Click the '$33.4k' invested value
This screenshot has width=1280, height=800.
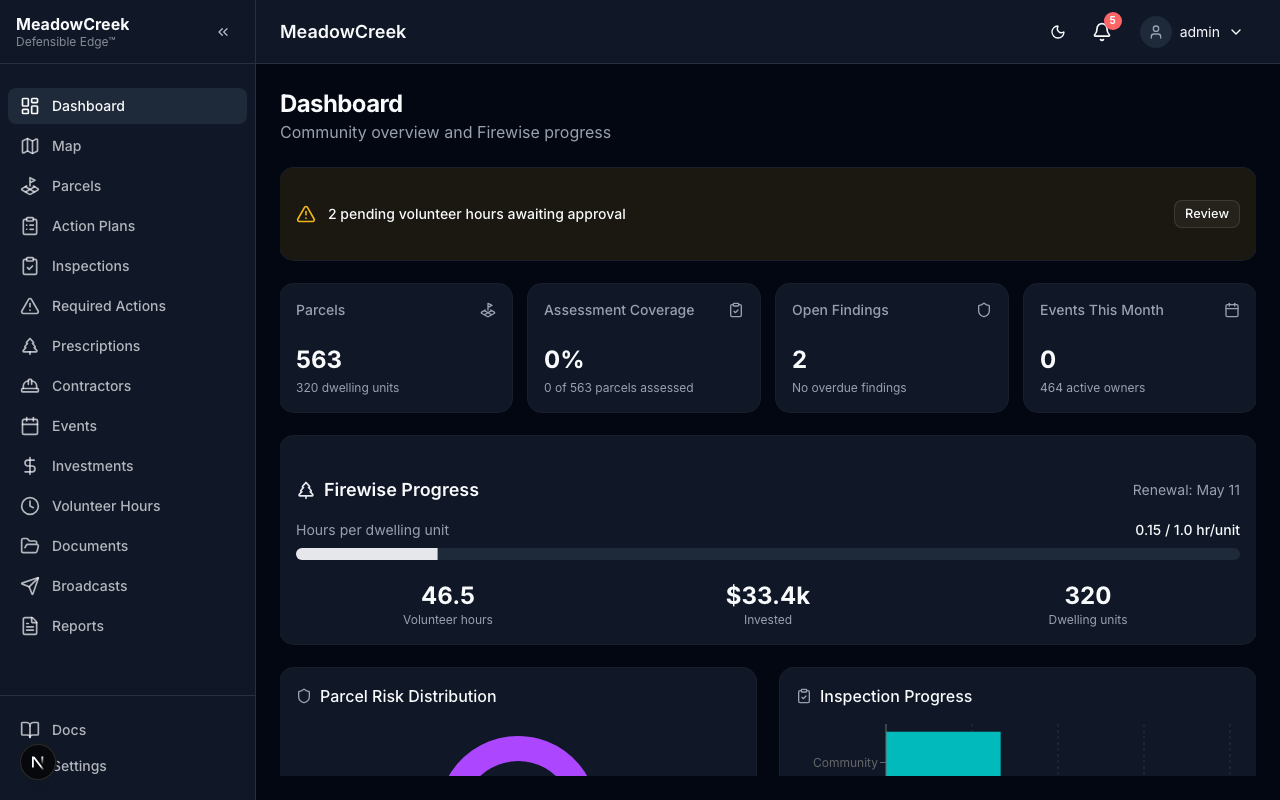coord(768,595)
